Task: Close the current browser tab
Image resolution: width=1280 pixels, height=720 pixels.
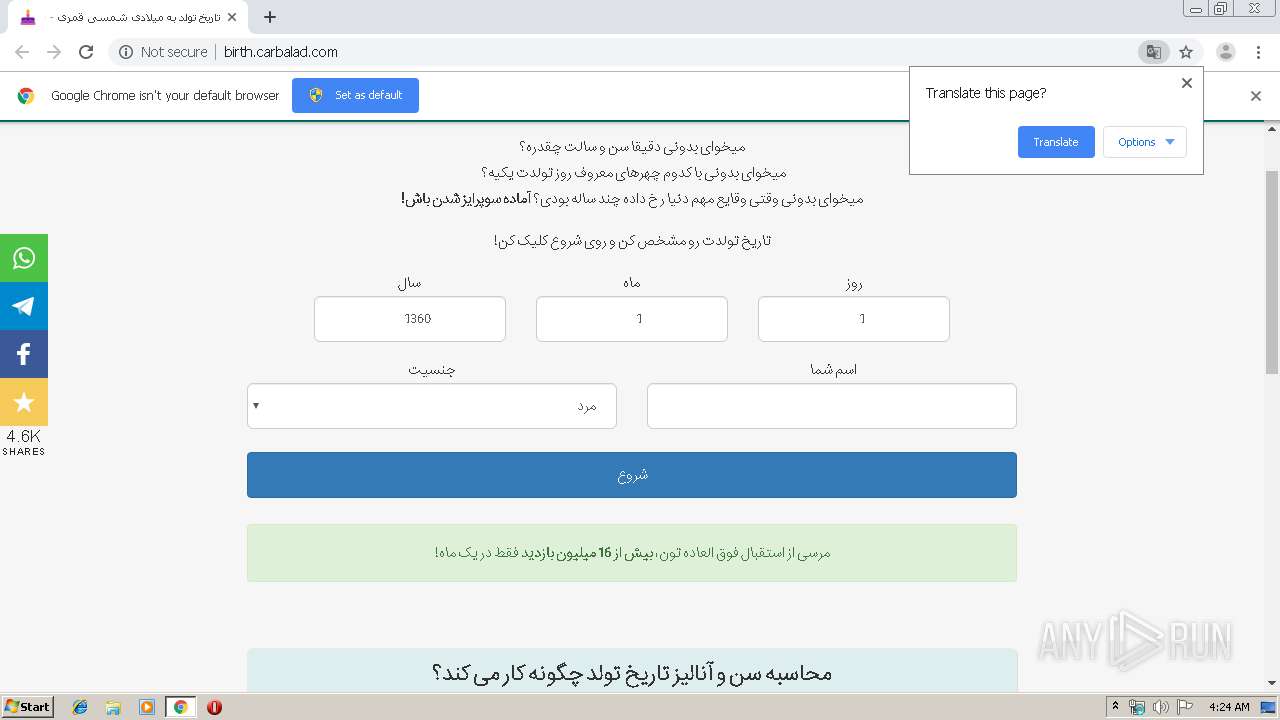Action: [x=232, y=17]
